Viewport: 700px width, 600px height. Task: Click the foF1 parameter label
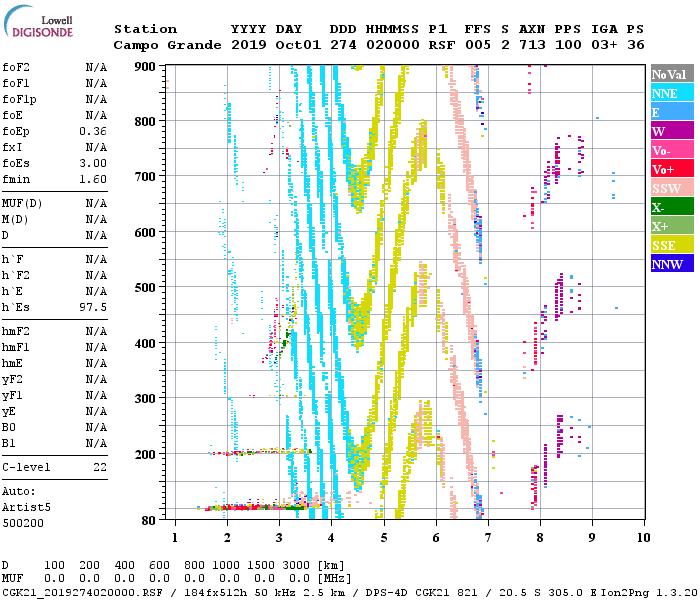(16, 83)
